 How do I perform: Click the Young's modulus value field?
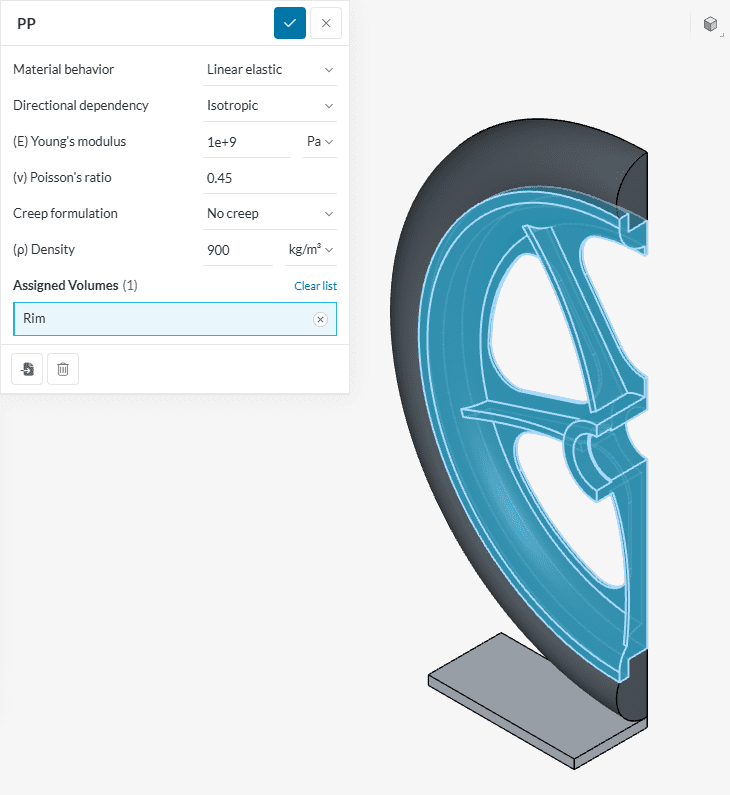click(246, 142)
